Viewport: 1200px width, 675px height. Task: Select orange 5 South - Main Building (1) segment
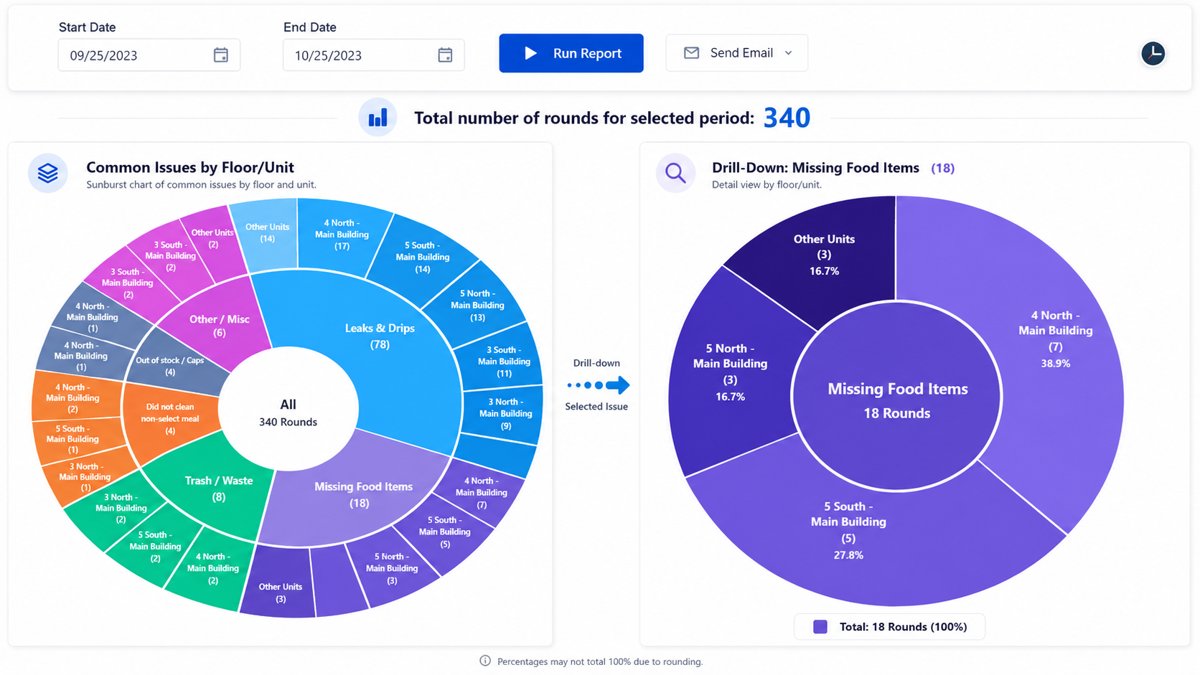tap(73, 438)
